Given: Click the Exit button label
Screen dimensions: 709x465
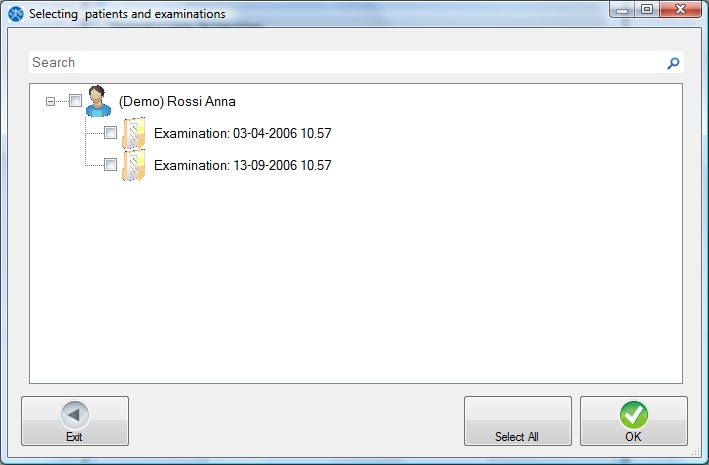Looking at the screenshot, I should 74,437.
